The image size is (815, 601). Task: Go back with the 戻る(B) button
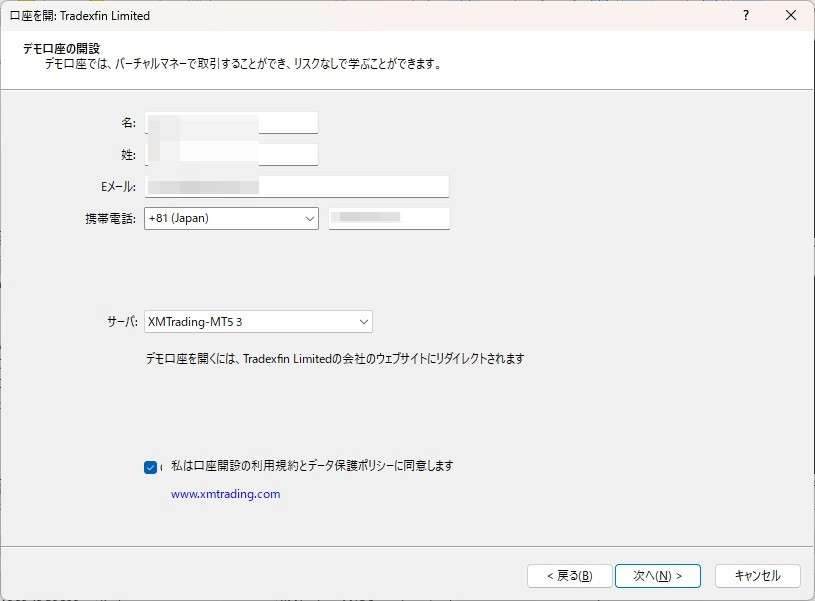click(x=570, y=576)
